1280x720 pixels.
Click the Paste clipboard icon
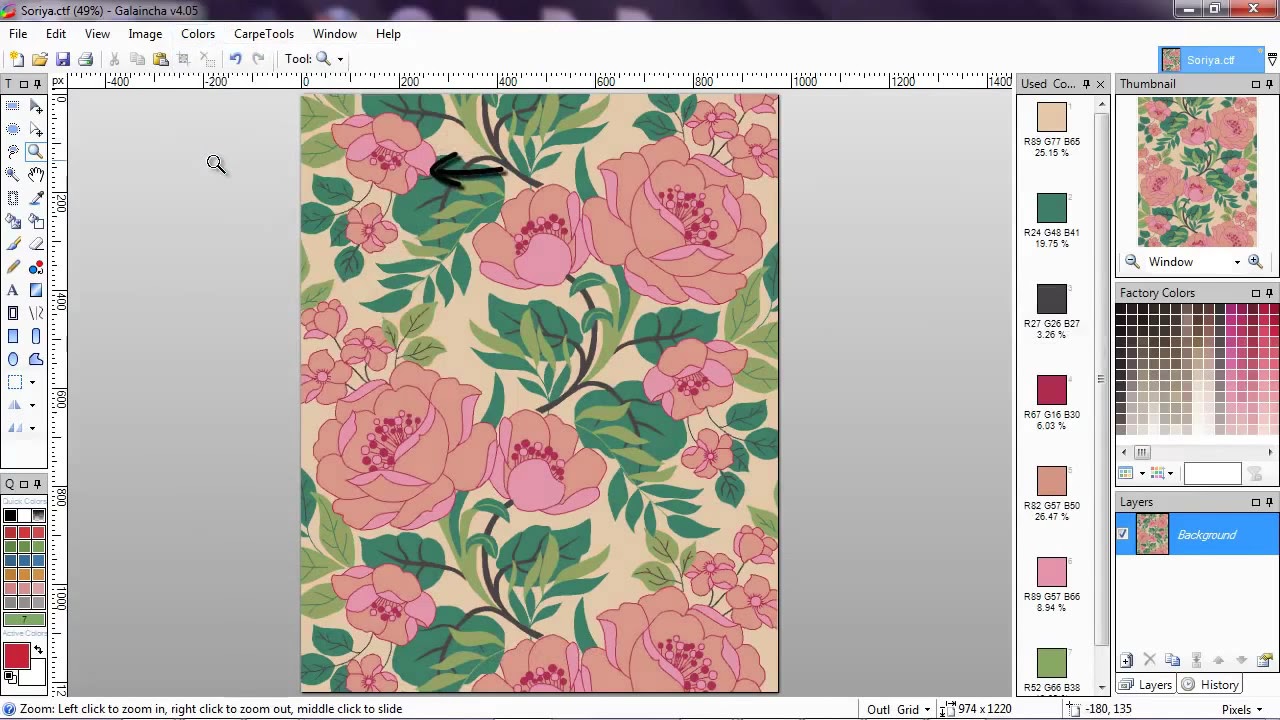click(160, 59)
